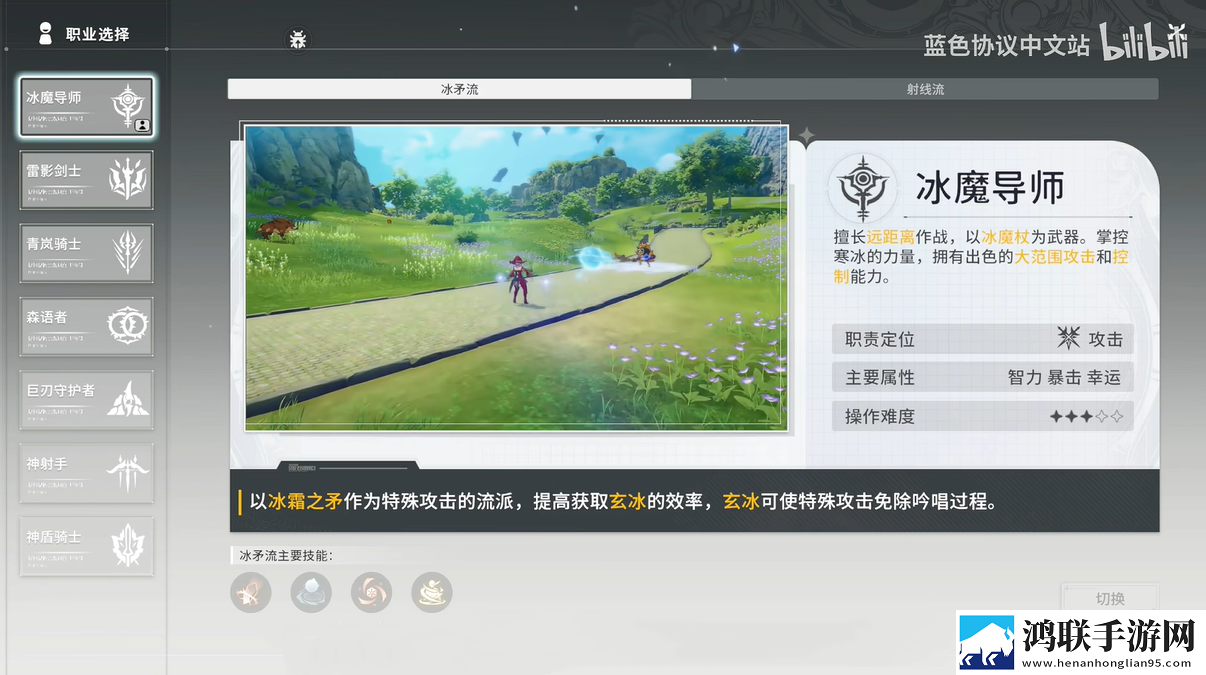Click the third skill icon with snowflake swirl
The width and height of the screenshot is (1206, 675).
pos(371,593)
